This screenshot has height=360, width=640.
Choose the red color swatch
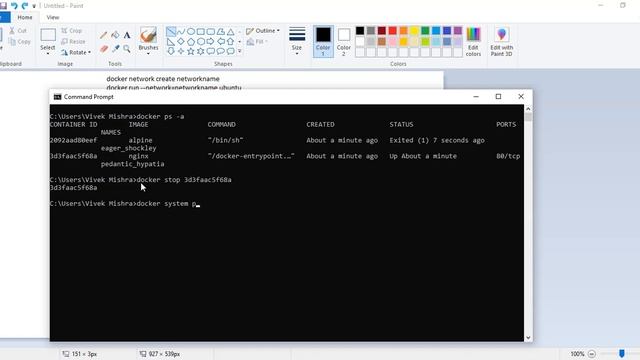coord(393,31)
